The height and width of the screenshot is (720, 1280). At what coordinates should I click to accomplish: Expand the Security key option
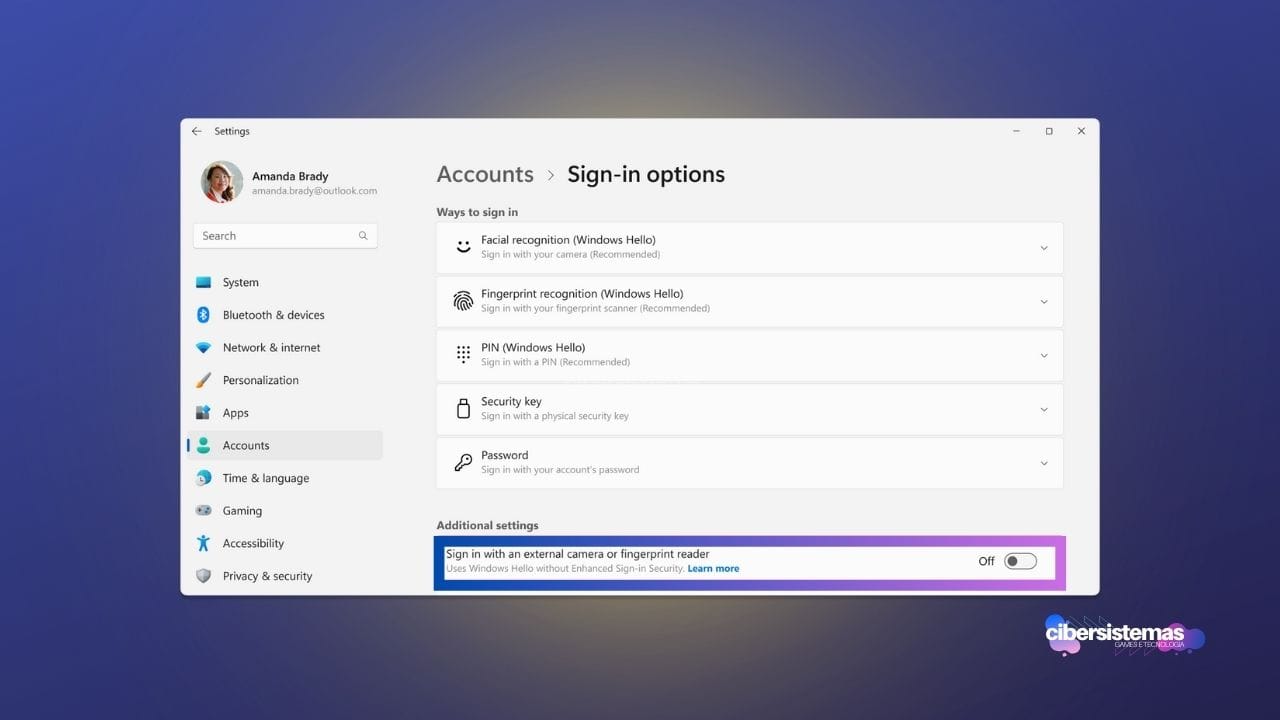coord(1043,409)
